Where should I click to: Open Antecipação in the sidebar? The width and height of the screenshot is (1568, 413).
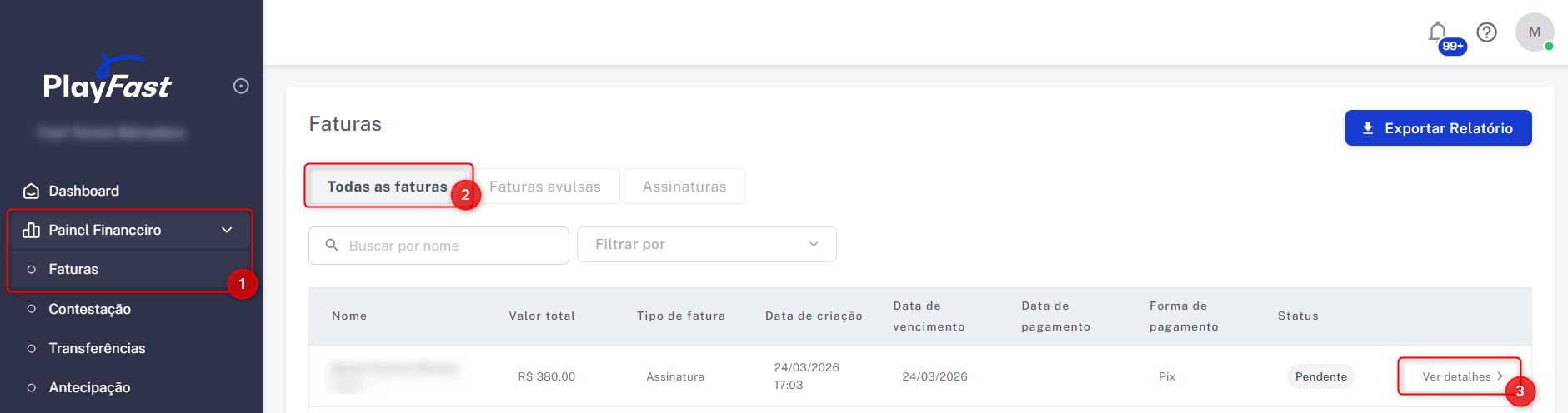pos(89,387)
